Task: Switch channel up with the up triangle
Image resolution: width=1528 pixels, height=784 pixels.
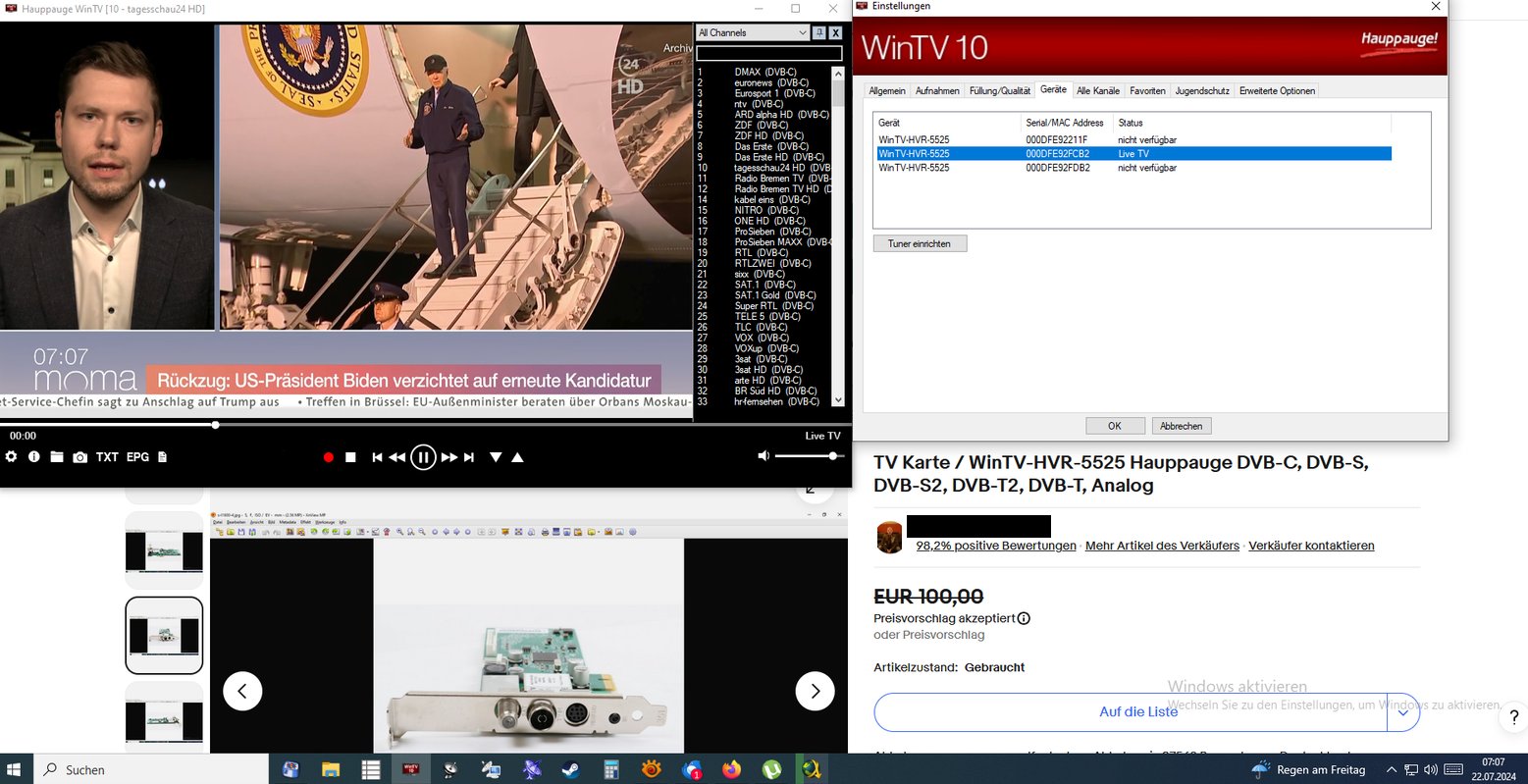Action: pyautogui.click(x=517, y=457)
